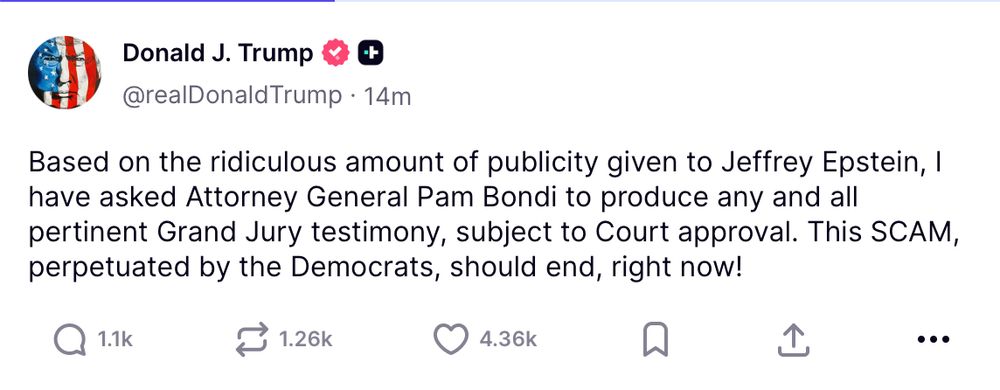
Task: Click the @realDonaldTrump handle
Action: [232, 96]
